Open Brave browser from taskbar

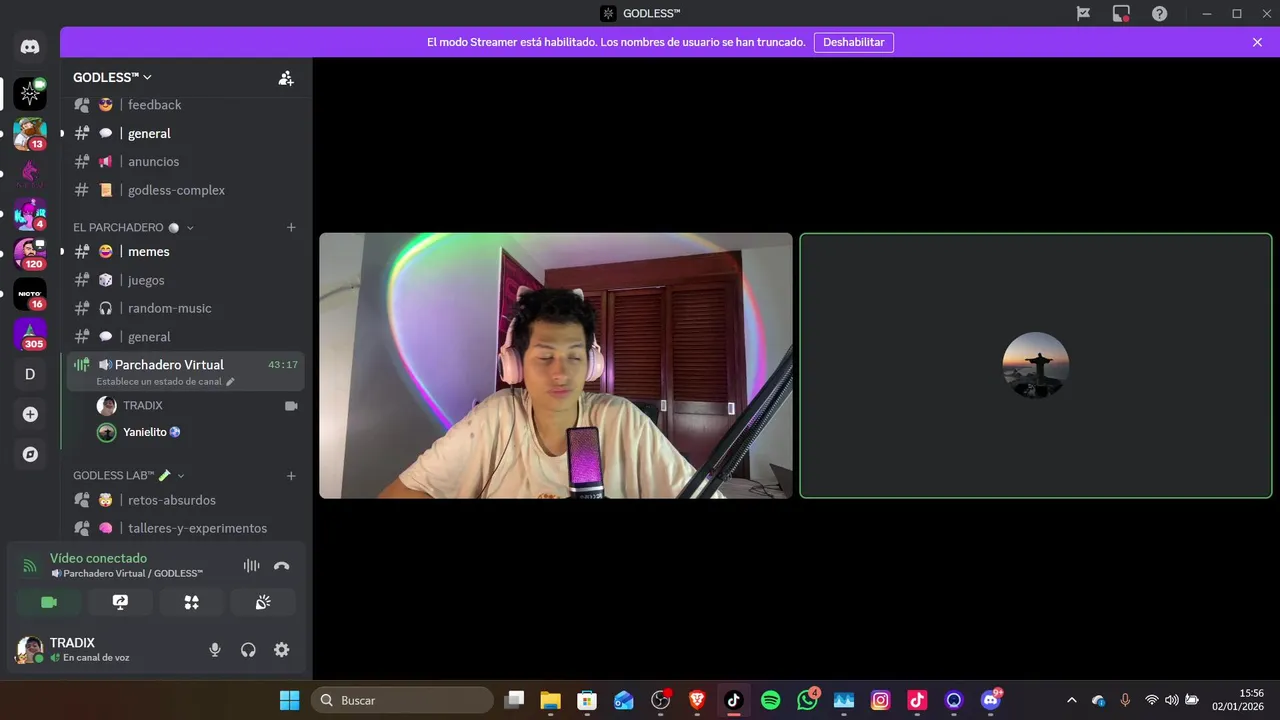click(x=697, y=700)
